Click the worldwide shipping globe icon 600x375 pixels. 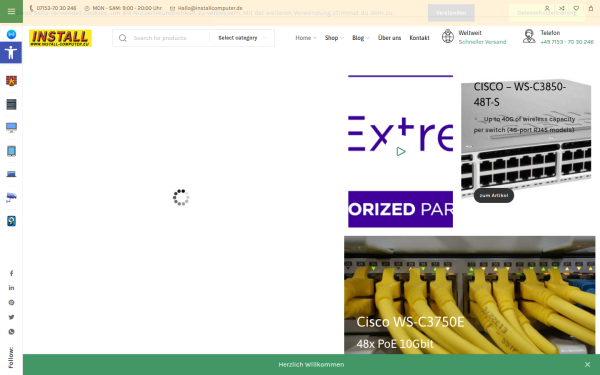pos(448,36)
